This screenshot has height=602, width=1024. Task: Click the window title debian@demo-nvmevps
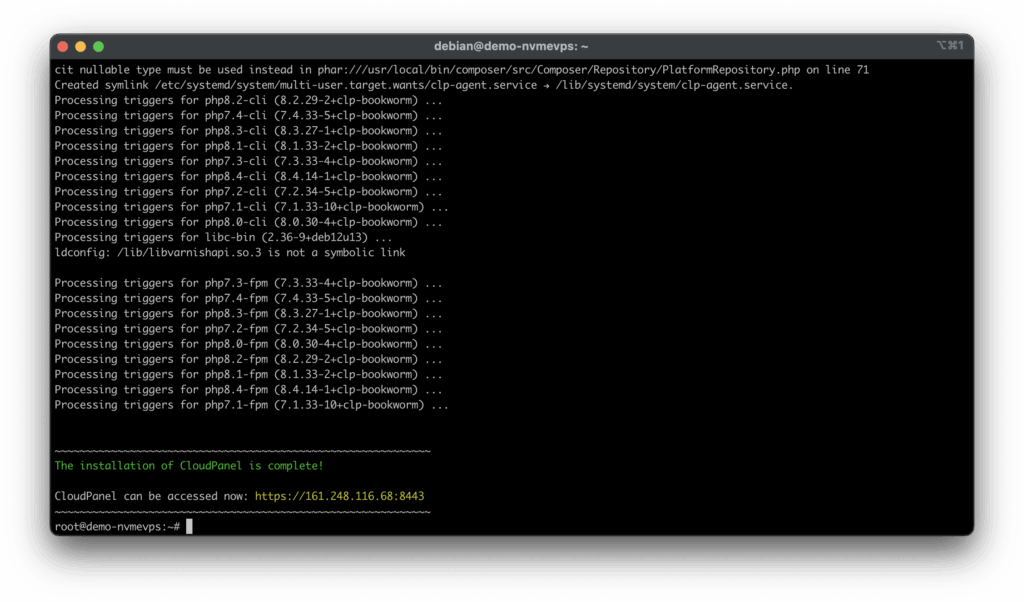pos(511,46)
